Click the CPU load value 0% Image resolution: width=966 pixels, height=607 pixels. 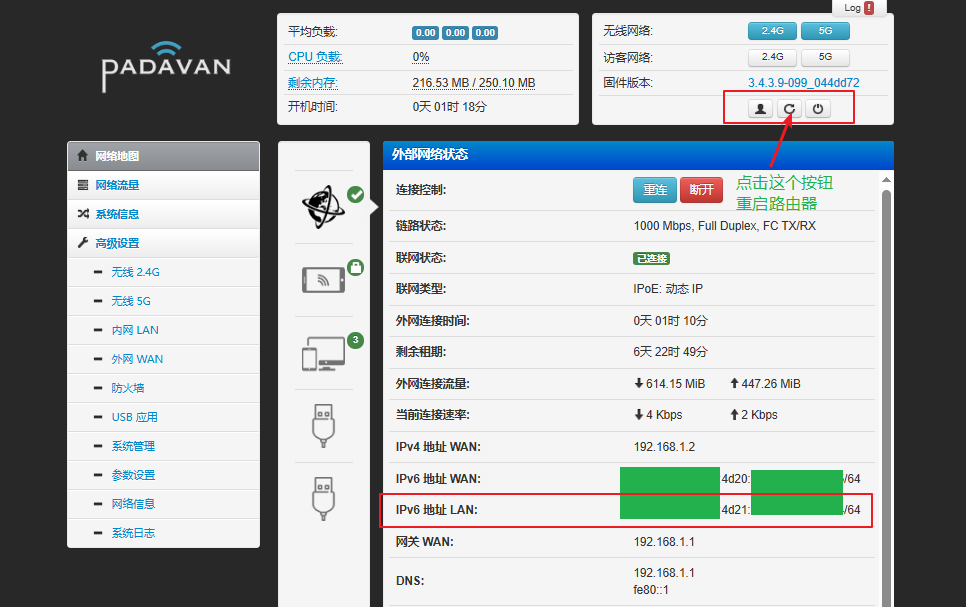coord(421,57)
